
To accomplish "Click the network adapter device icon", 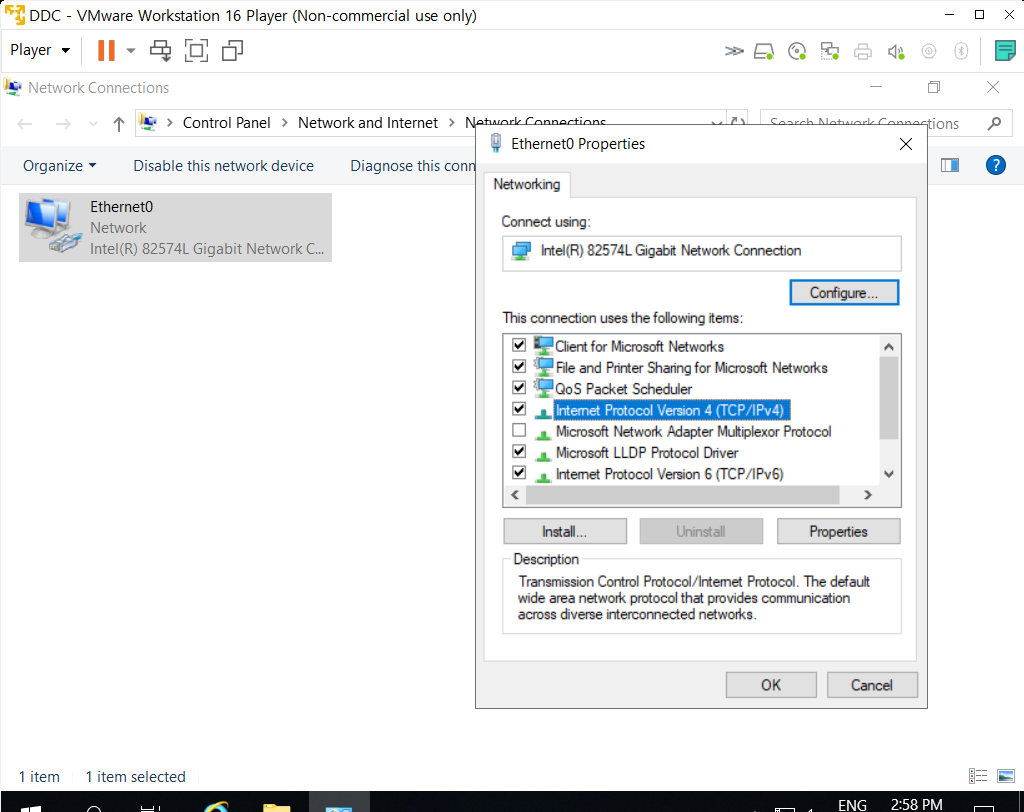I will coord(829,51).
